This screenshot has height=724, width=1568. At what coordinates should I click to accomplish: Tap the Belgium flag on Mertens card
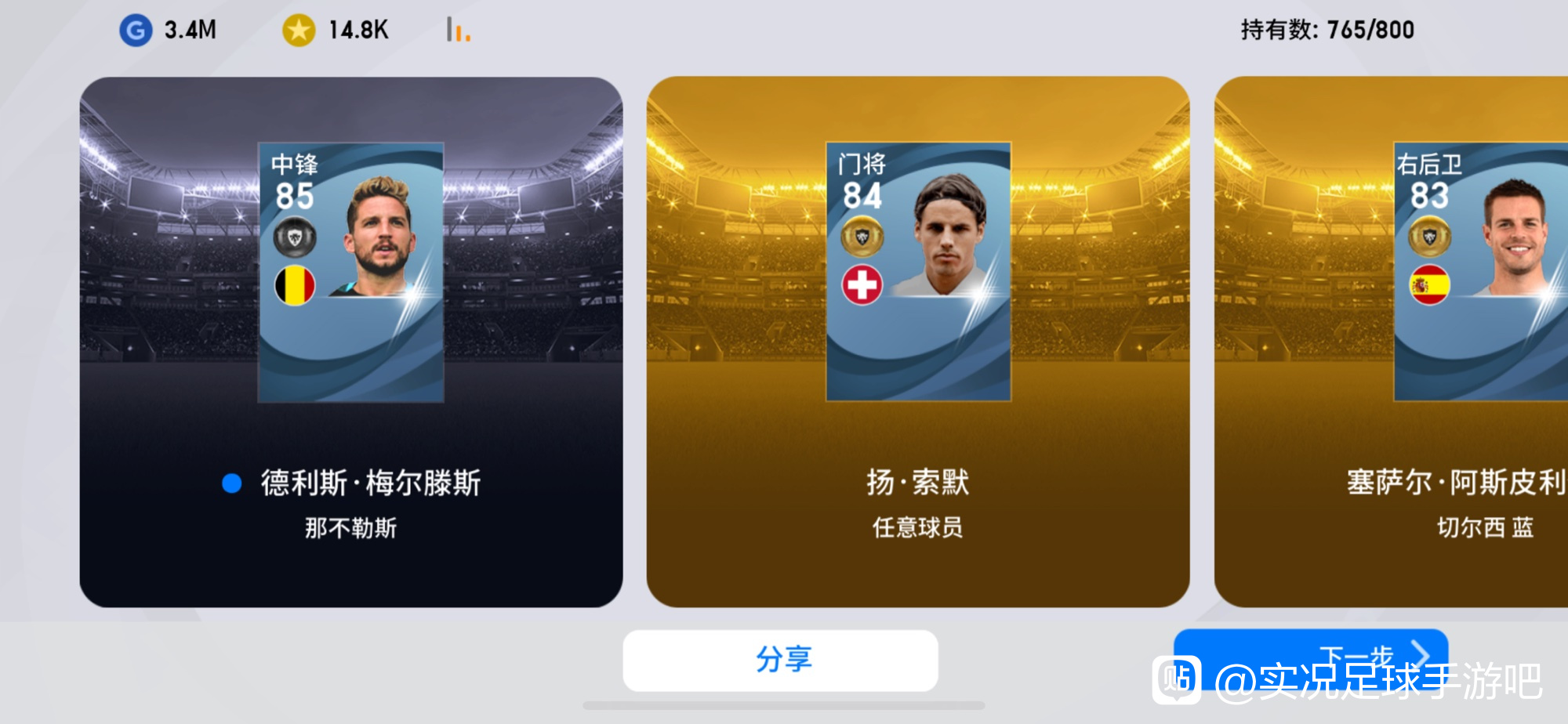click(x=295, y=285)
